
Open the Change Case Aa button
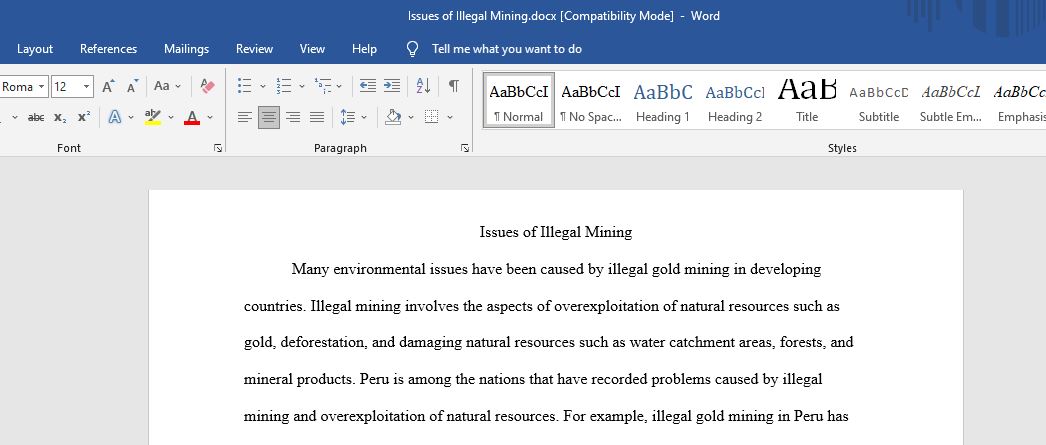161,86
